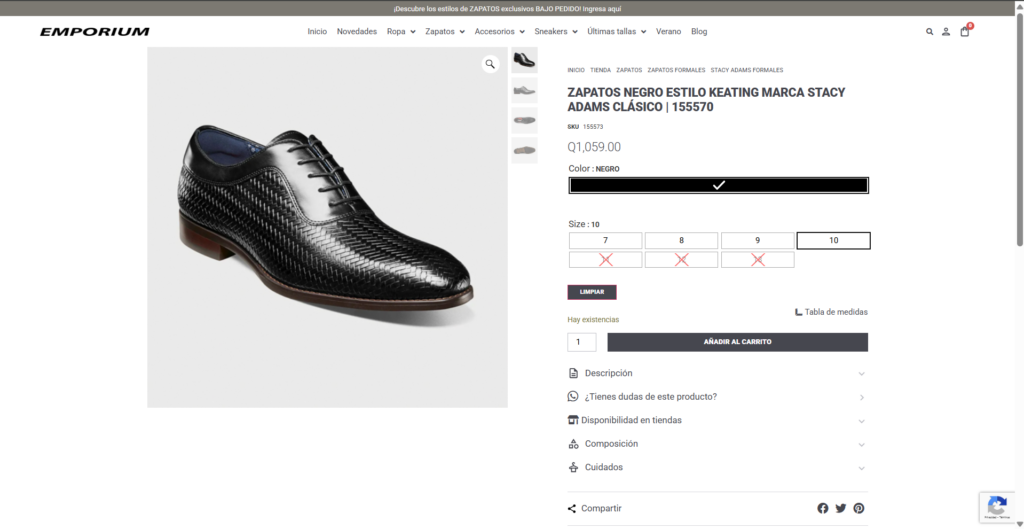Open the Blog menu item
Image resolution: width=1024 pixels, height=529 pixels.
click(x=699, y=31)
